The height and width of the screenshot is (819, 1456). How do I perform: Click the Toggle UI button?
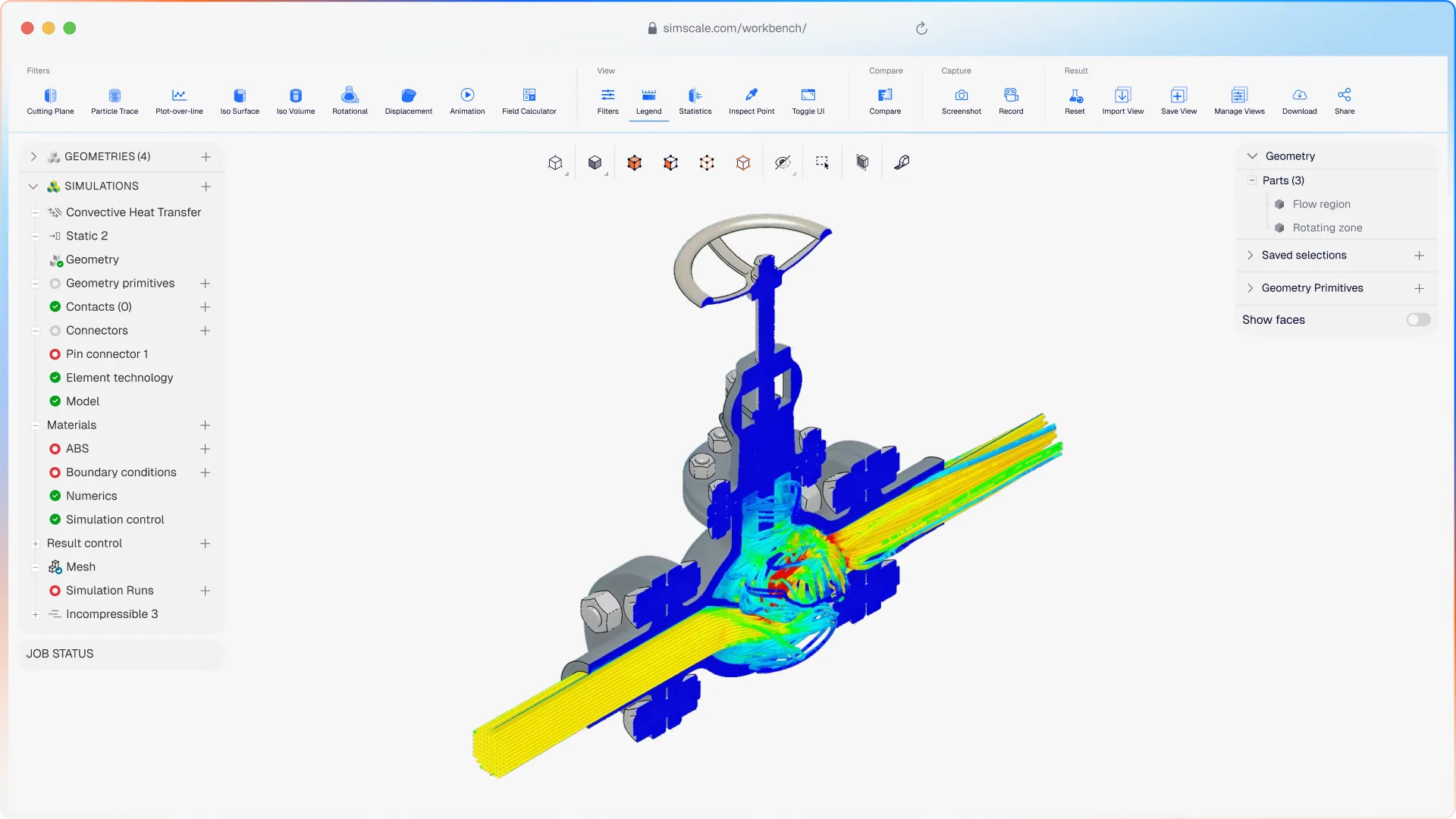(808, 102)
